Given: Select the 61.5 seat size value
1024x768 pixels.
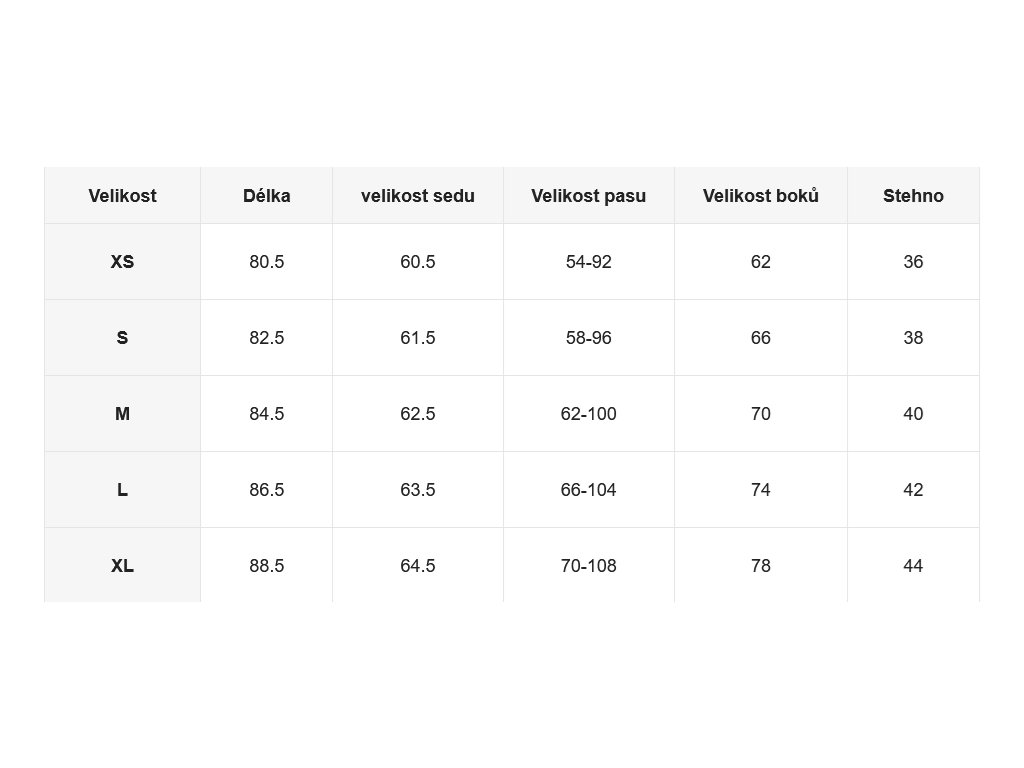Looking at the screenshot, I should (418, 338).
